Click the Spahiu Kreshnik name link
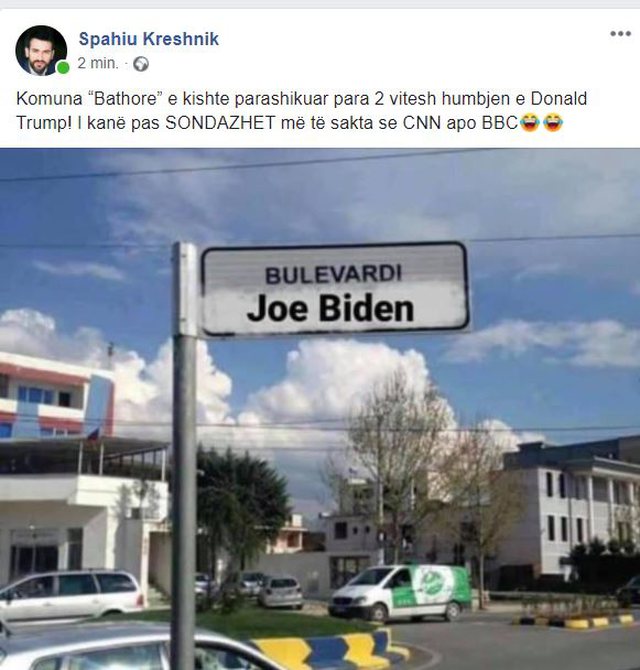This screenshot has width=640, height=670. [x=149, y=39]
